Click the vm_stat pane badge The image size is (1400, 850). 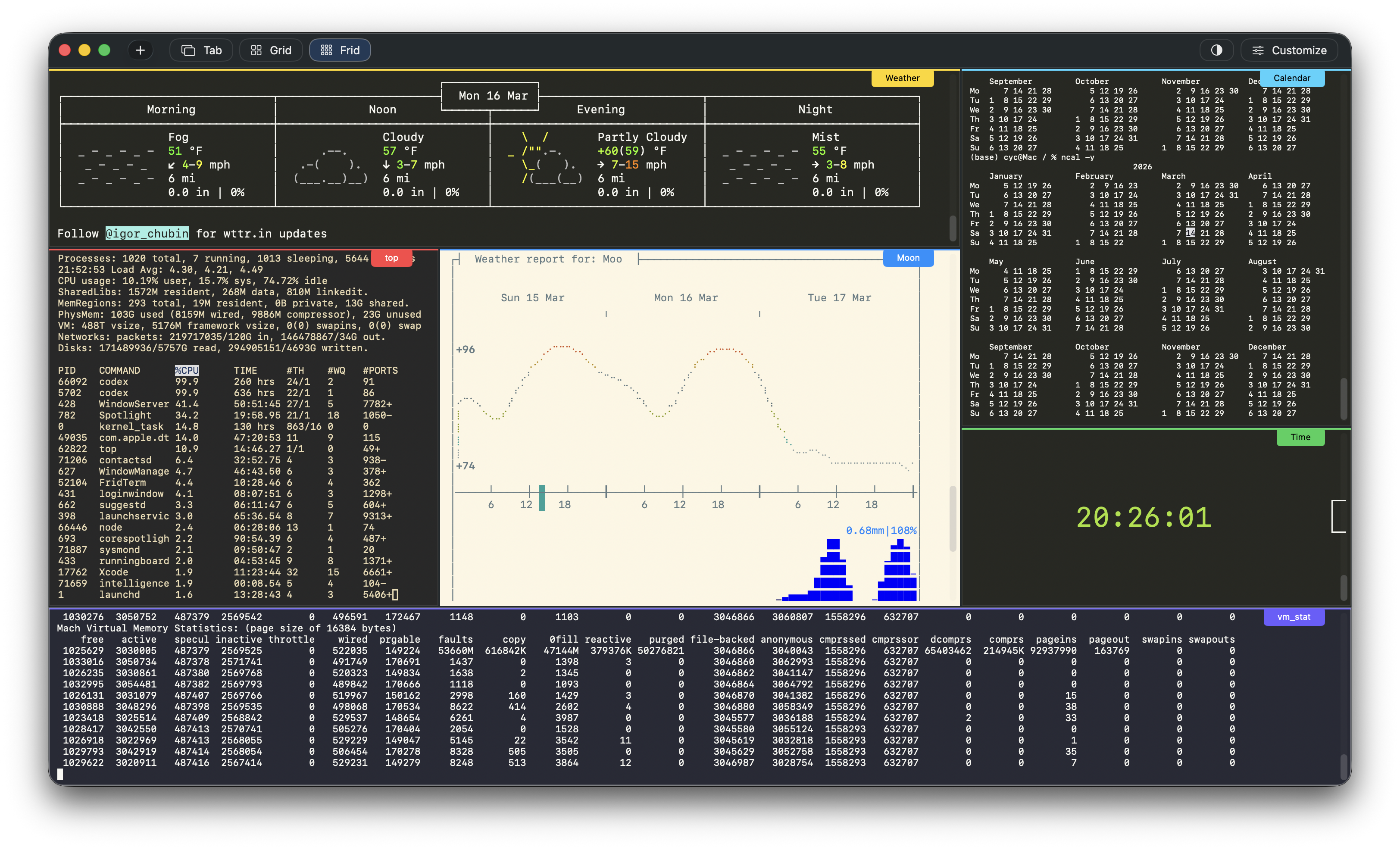tap(1294, 616)
